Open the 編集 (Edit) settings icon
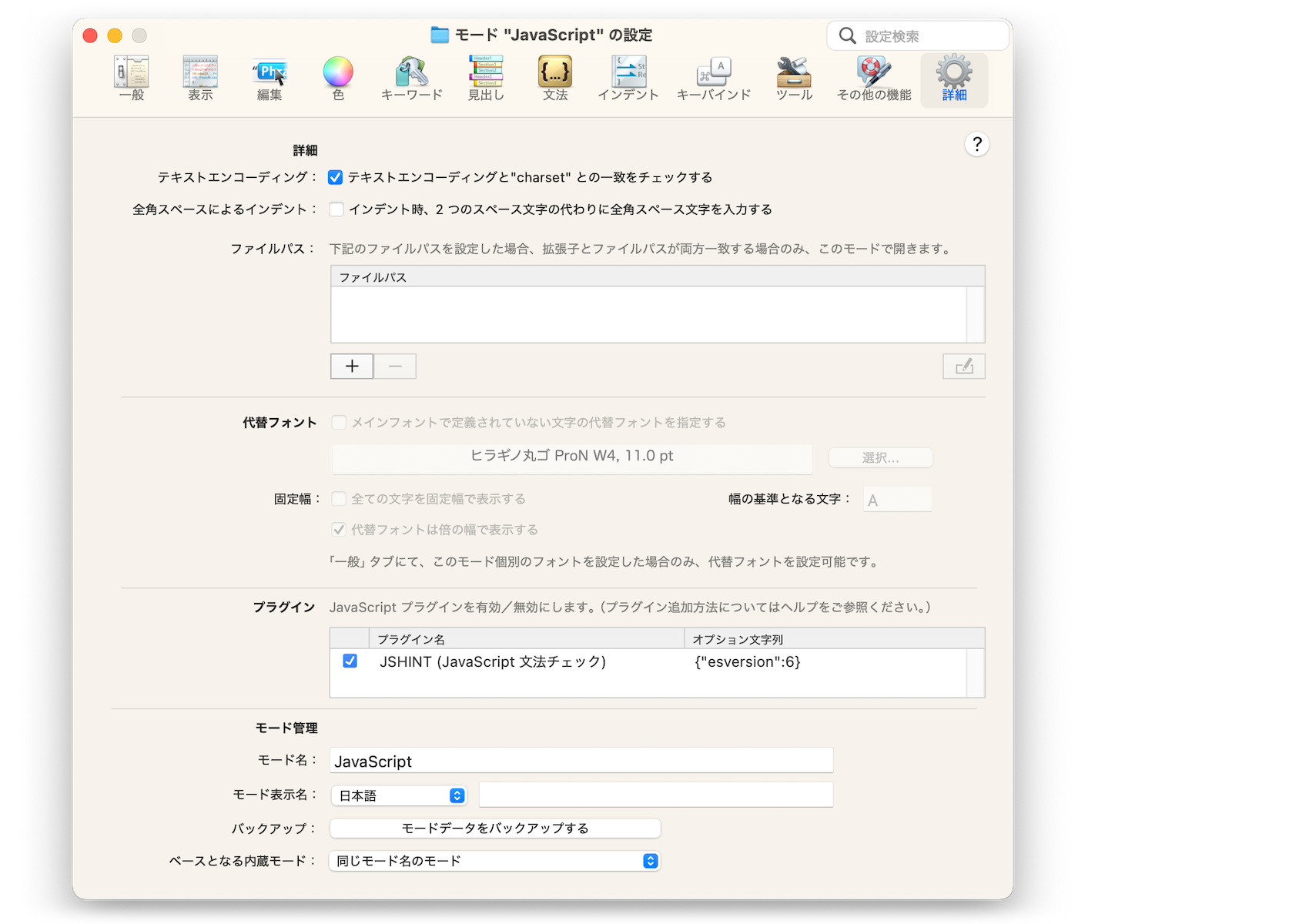This screenshot has height=924, width=1309. (269, 79)
